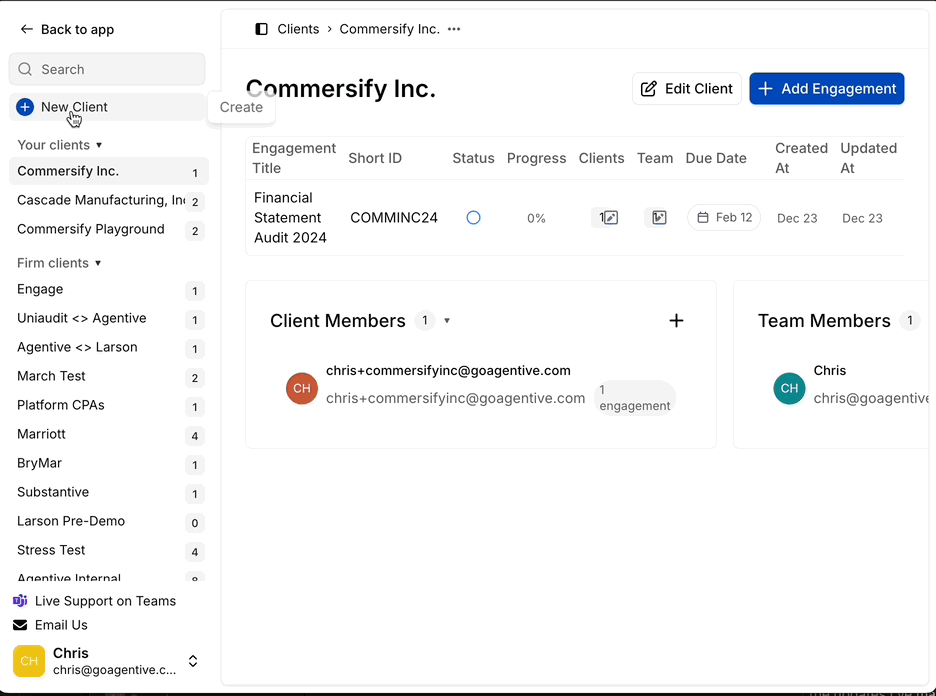Click the Add Engagement button
This screenshot has width=936, height=696.
coord(826,88)
